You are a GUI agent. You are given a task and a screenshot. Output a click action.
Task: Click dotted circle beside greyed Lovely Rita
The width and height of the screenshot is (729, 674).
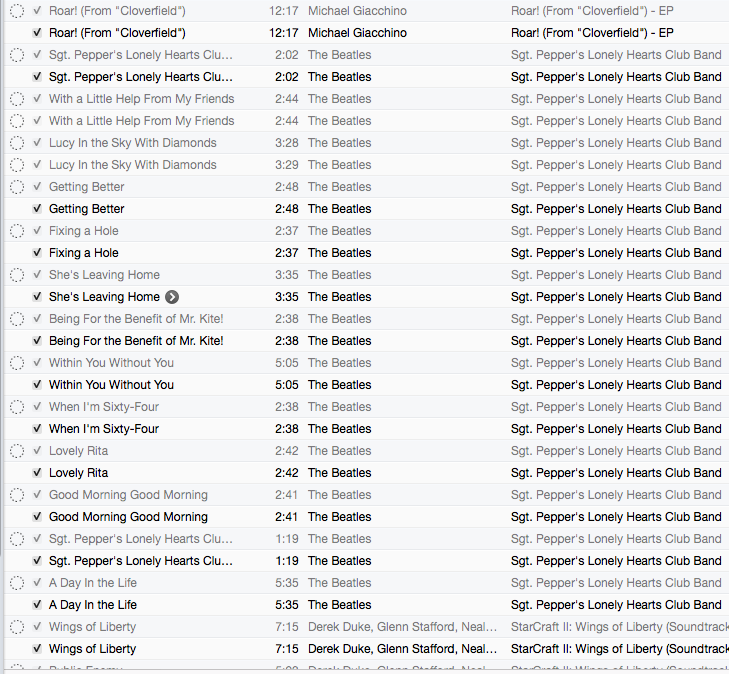click(17, 451)
